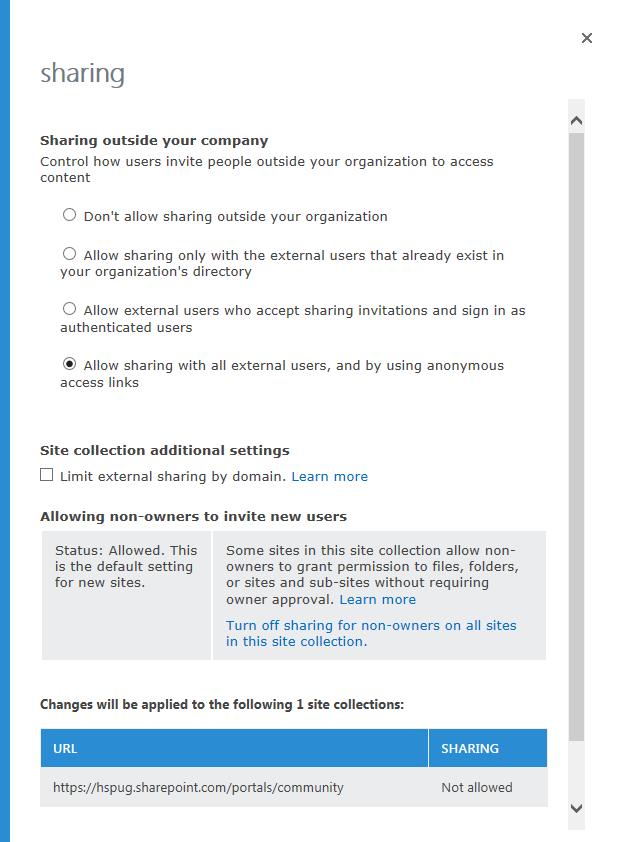Open Learn more link about non-owner permissions
This screenshot has height=842, width=625.
tap(377, 600)
